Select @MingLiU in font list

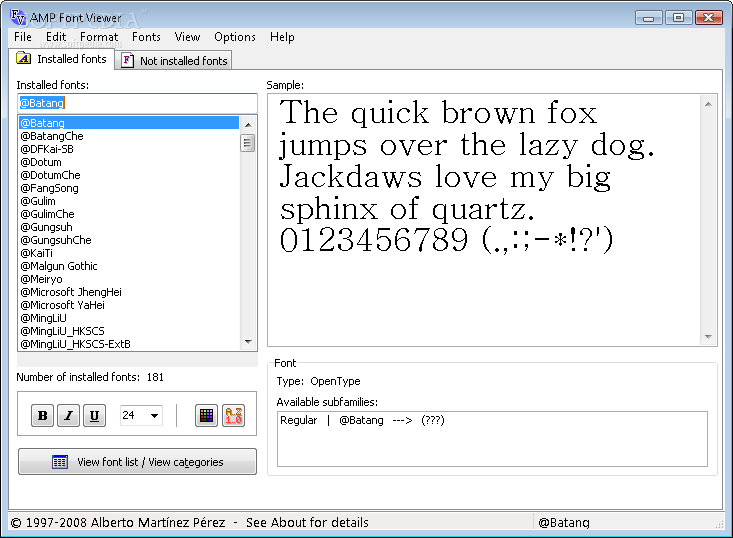(129, 318)
